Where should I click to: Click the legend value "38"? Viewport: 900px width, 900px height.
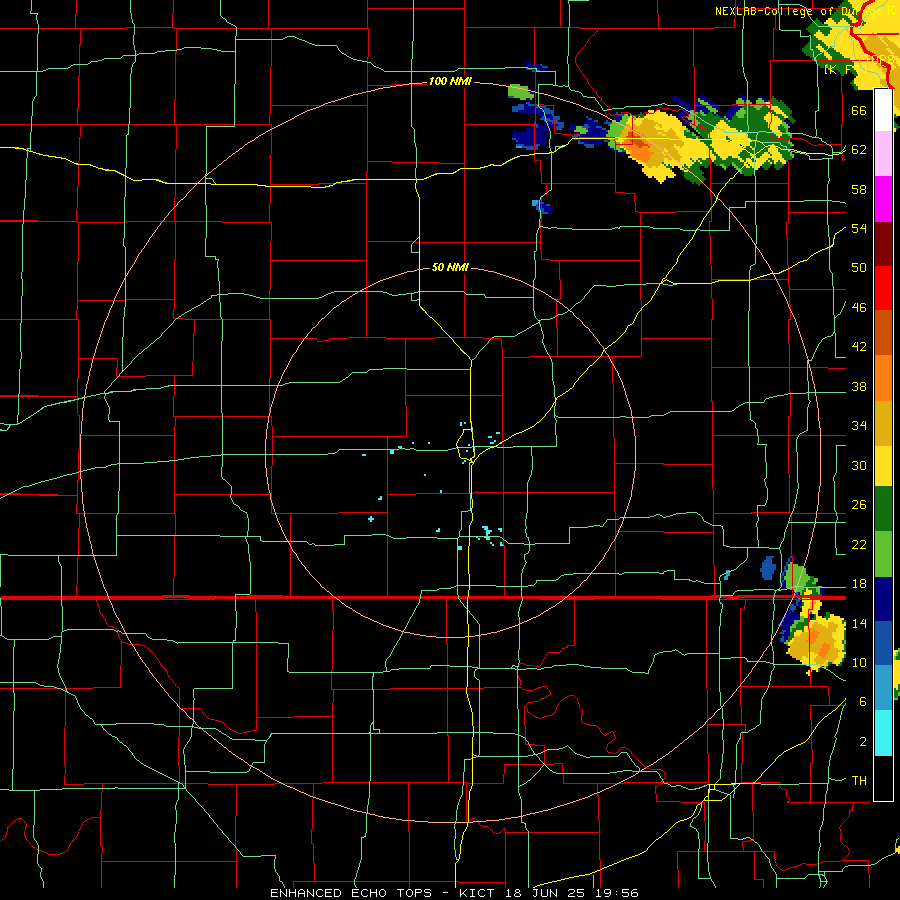(x=859, y=387)
